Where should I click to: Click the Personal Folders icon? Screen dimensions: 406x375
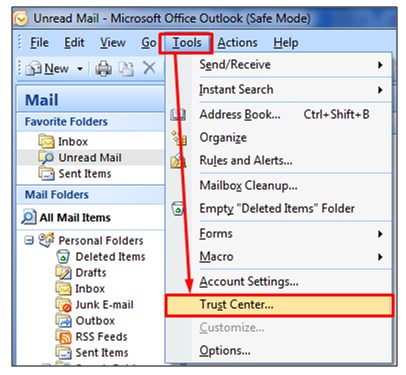click(x=46, y=240)
